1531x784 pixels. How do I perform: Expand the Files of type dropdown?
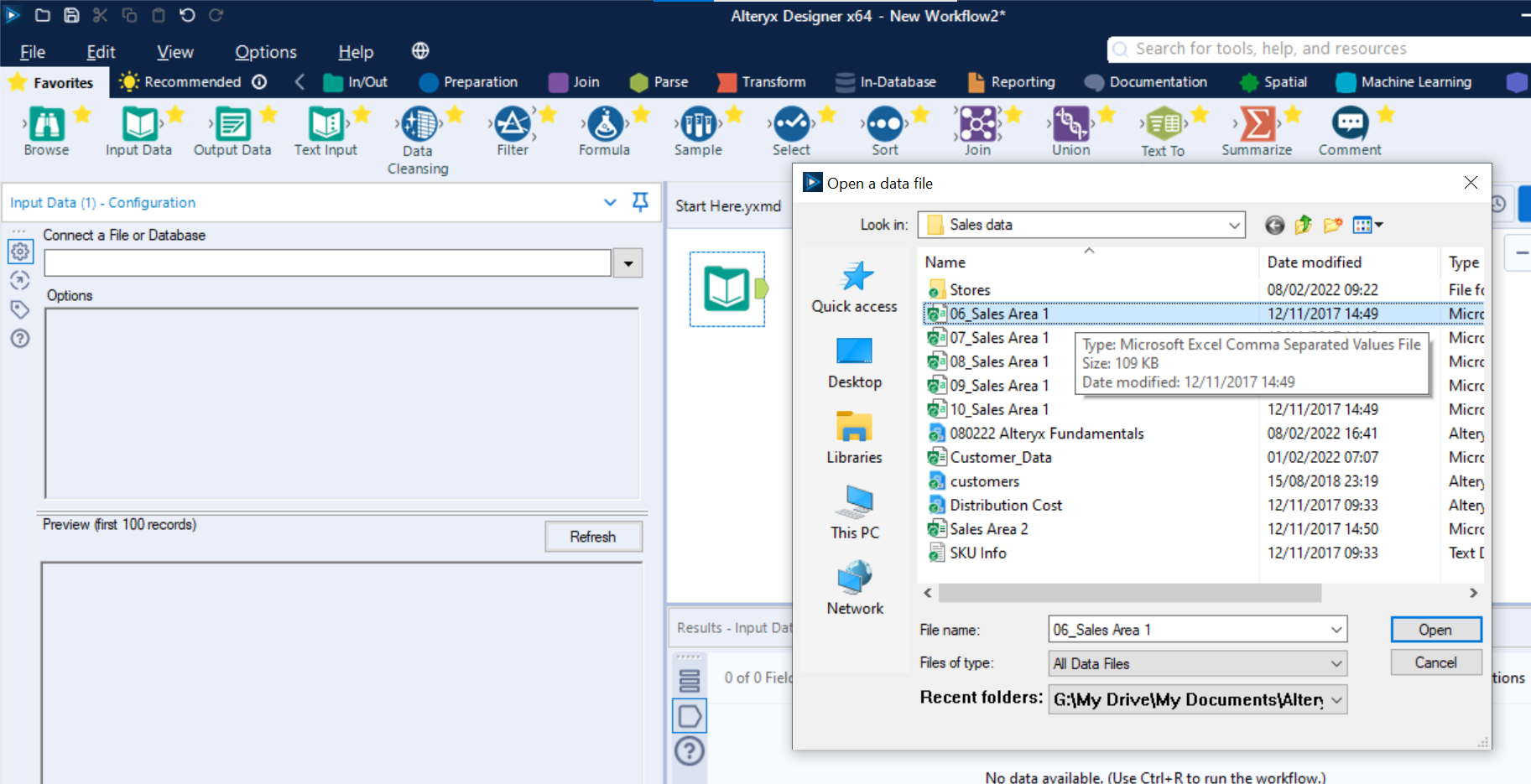(1336, 663)
